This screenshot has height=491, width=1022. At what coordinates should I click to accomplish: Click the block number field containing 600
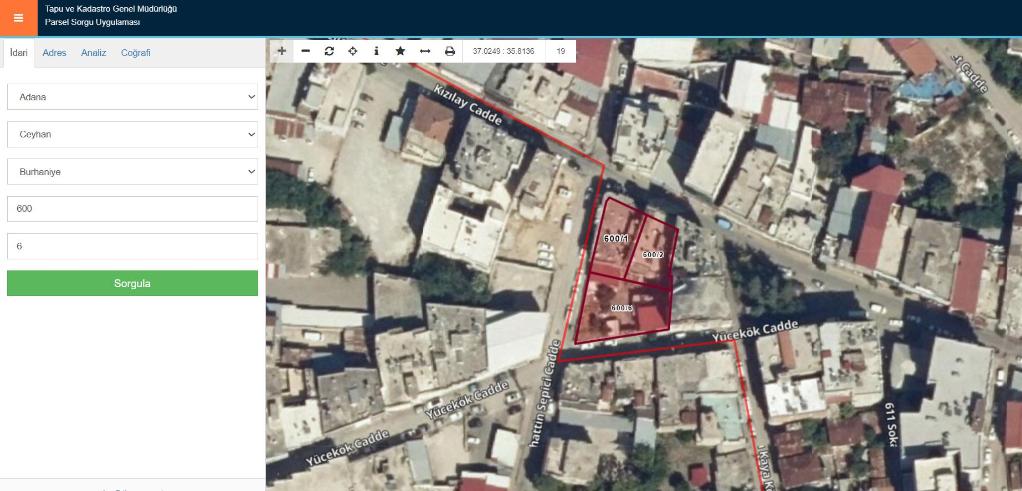pos(132,209)
